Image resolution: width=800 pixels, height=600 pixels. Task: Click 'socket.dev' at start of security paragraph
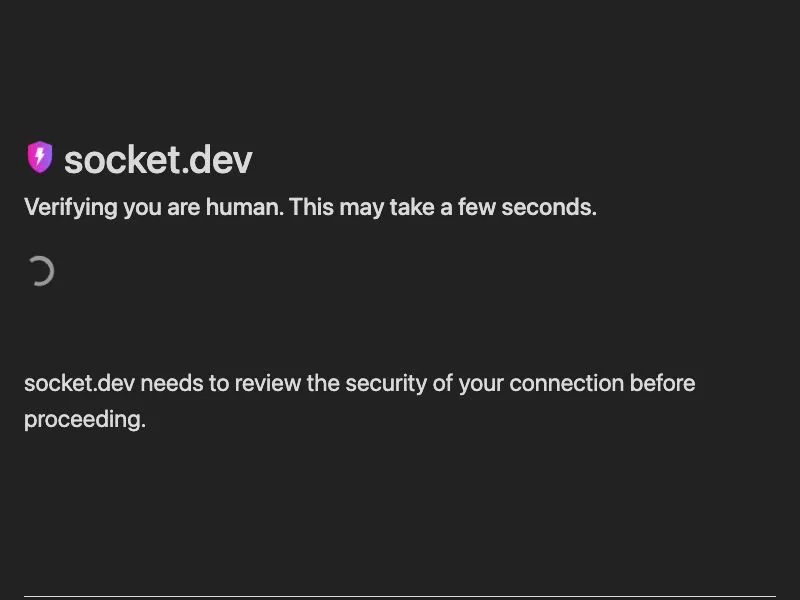click(80, 383)
